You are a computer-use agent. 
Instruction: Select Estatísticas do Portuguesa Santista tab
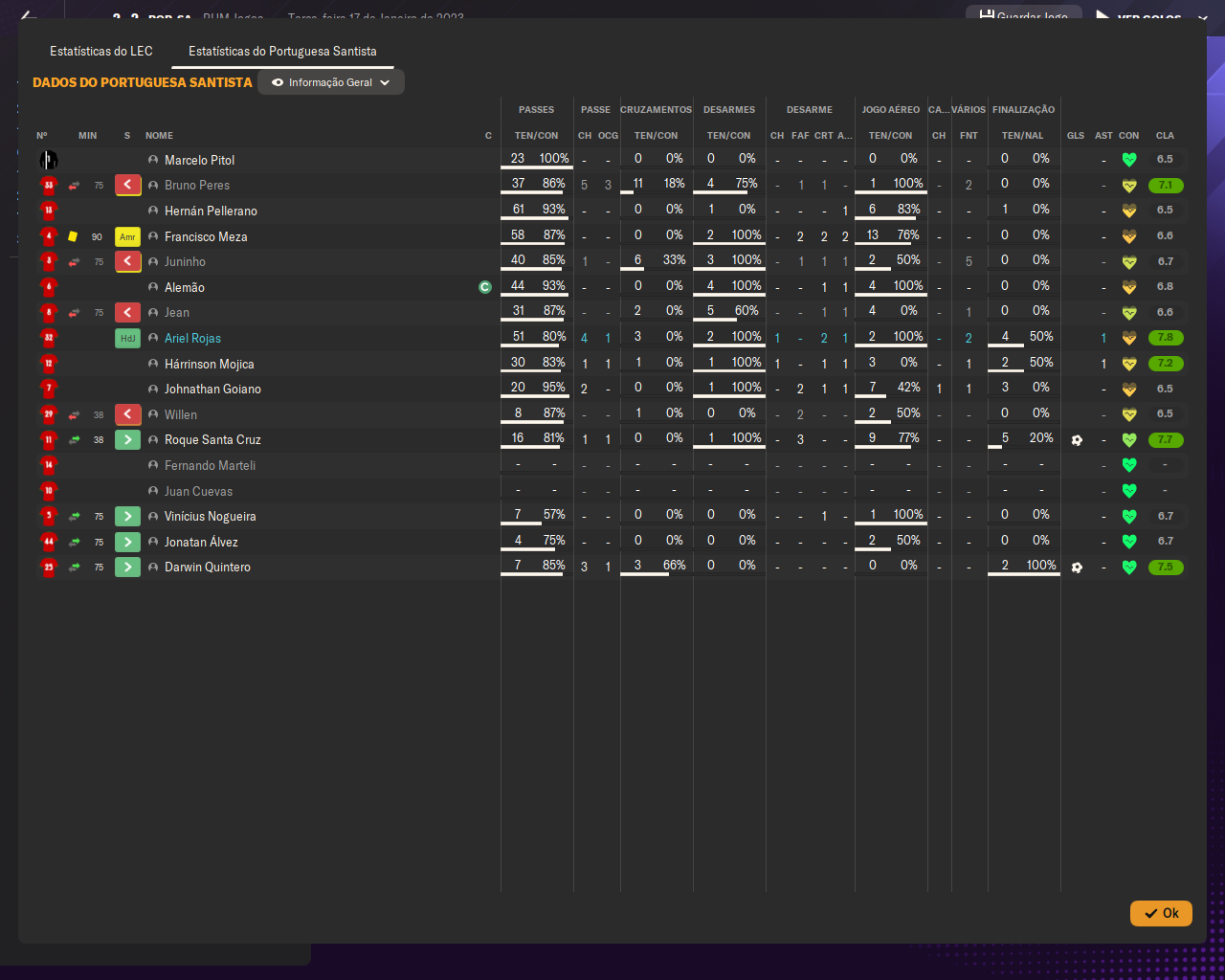pos(282,51)
